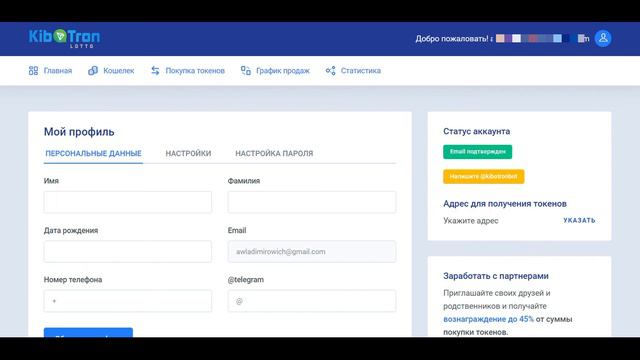The width and height of the screenshot is (640, 360).
Task: Open the Кошелек menu item
Action: (119, 71)
